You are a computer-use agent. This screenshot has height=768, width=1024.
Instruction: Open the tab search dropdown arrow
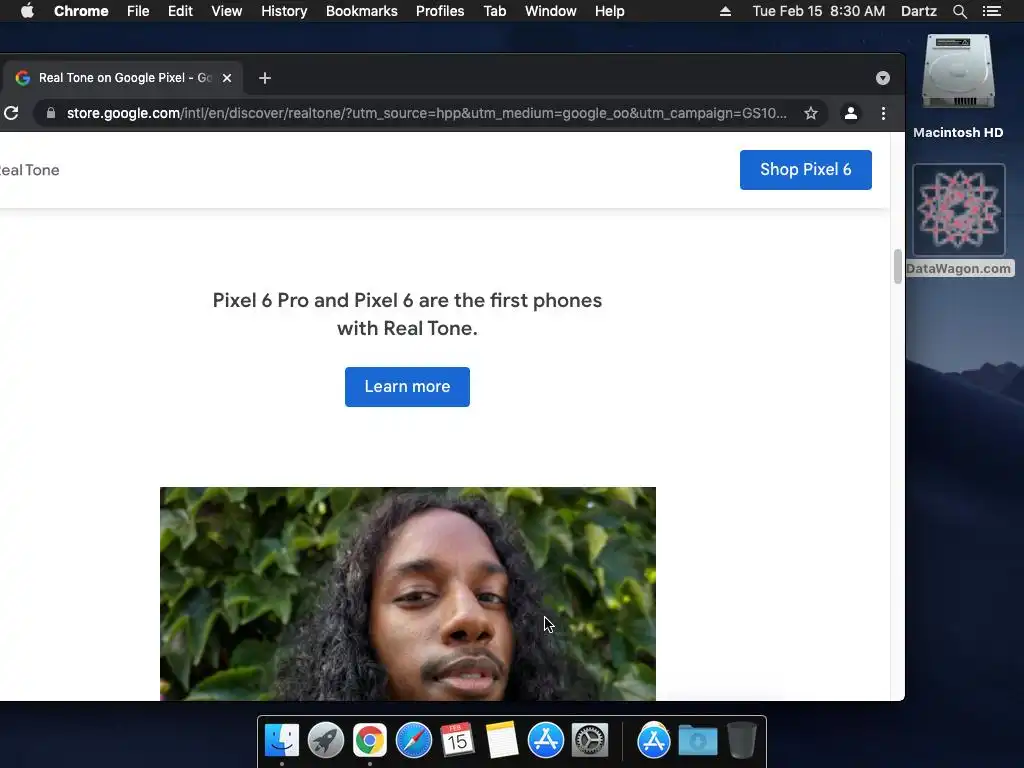coord(882,78)
